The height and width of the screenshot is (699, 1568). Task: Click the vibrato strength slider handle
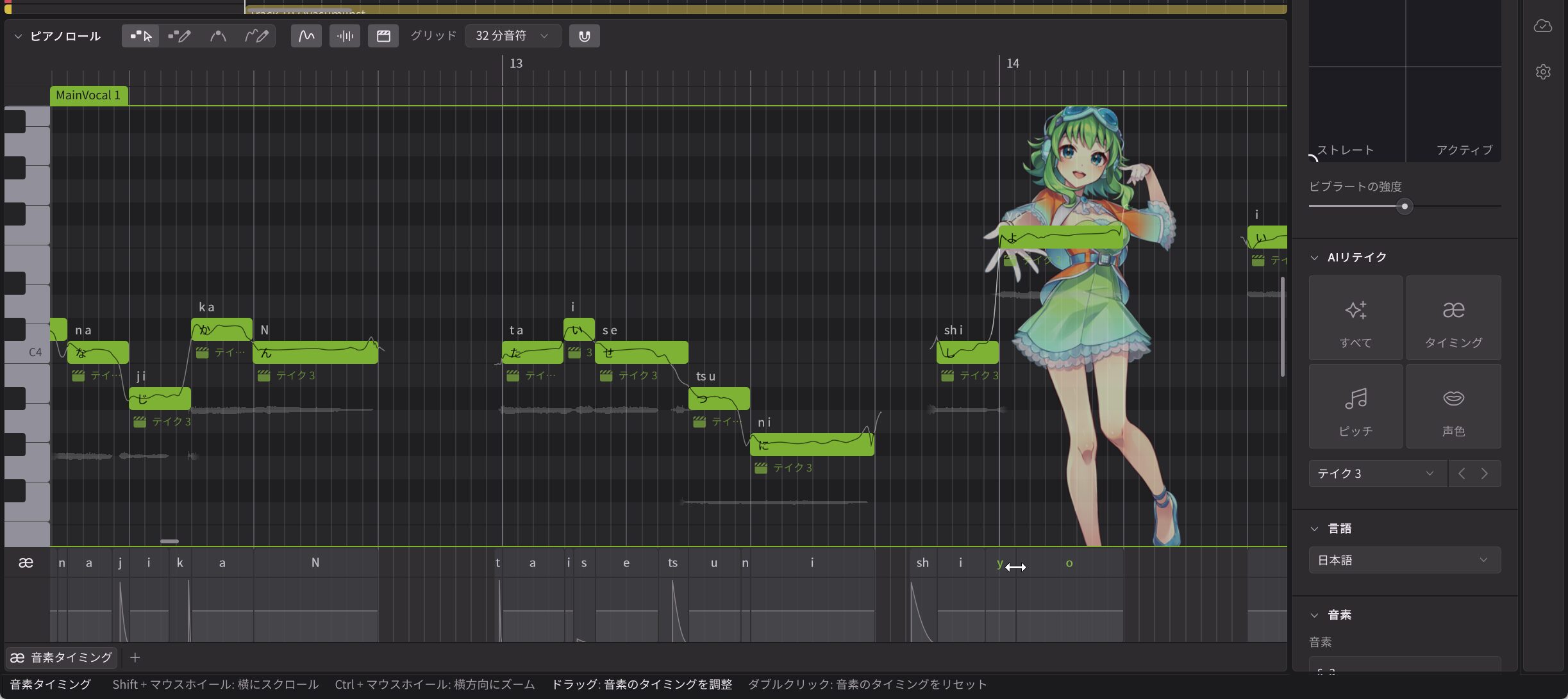tap(1405, 206)
